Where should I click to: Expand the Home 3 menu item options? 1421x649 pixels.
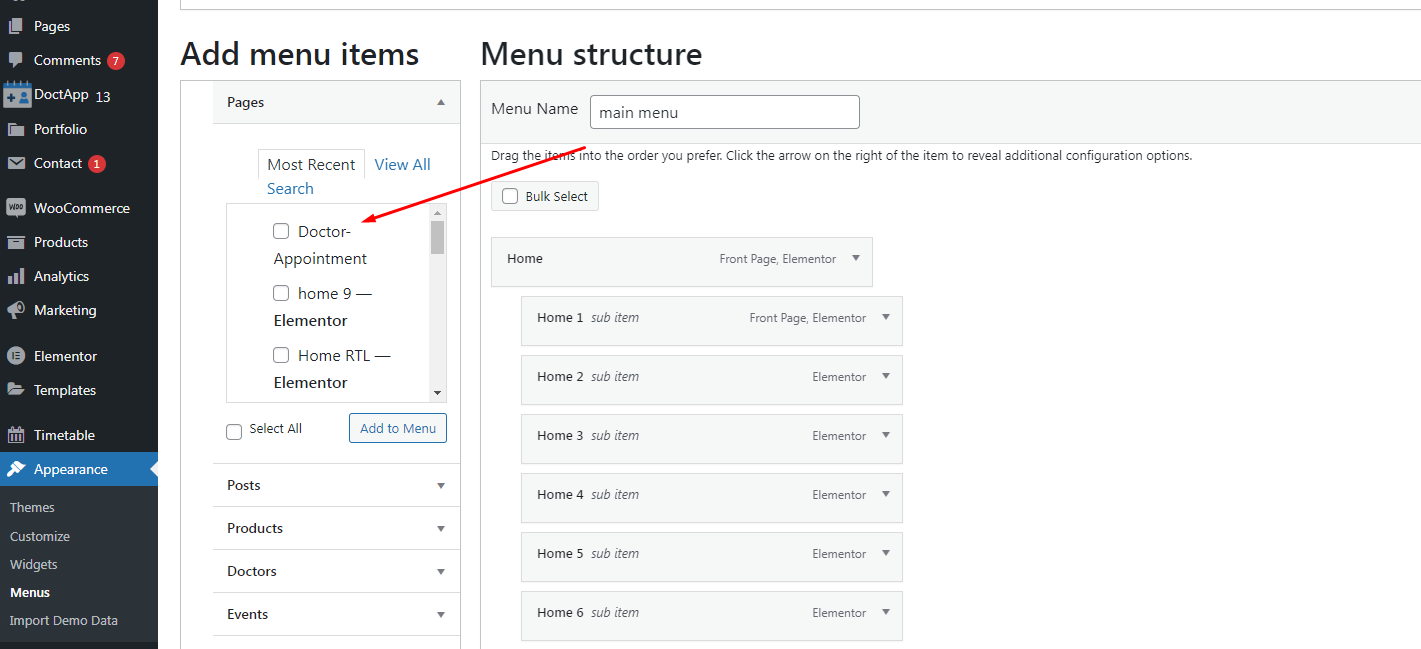pyautogui.click(x=885, y=435)
